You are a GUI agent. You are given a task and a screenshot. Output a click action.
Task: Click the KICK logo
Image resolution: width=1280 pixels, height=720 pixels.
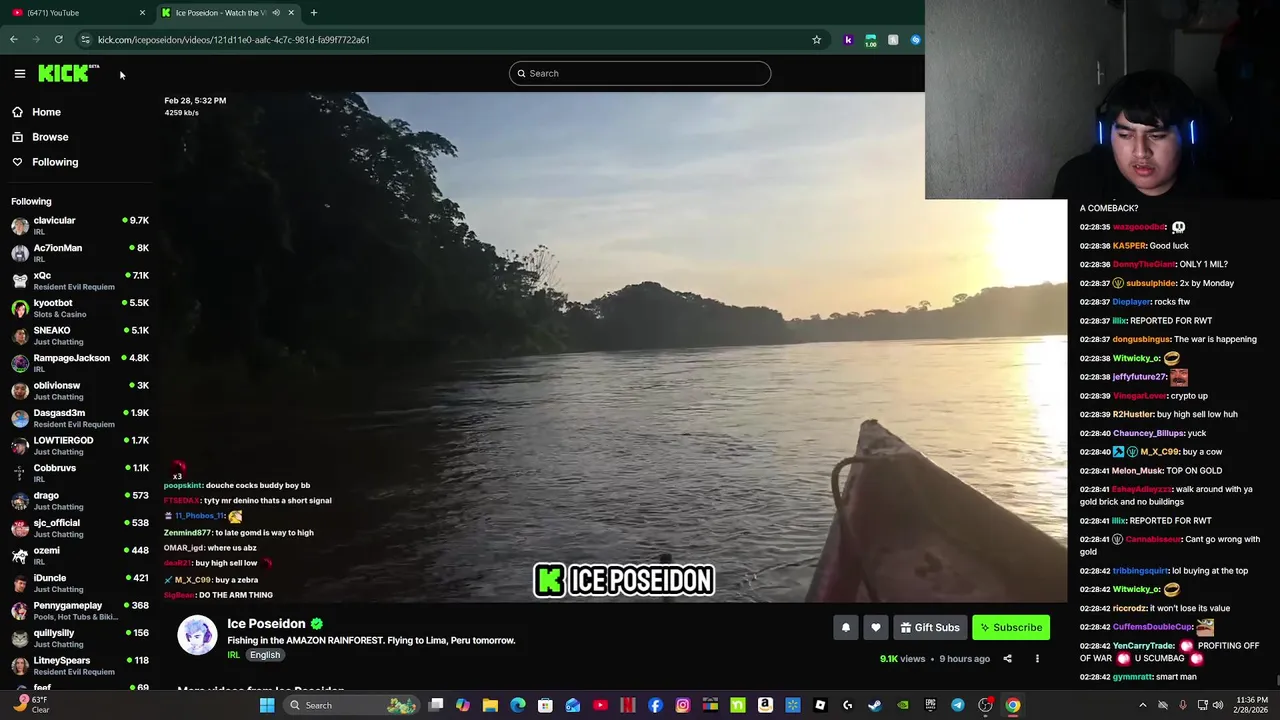click(68, 73)
